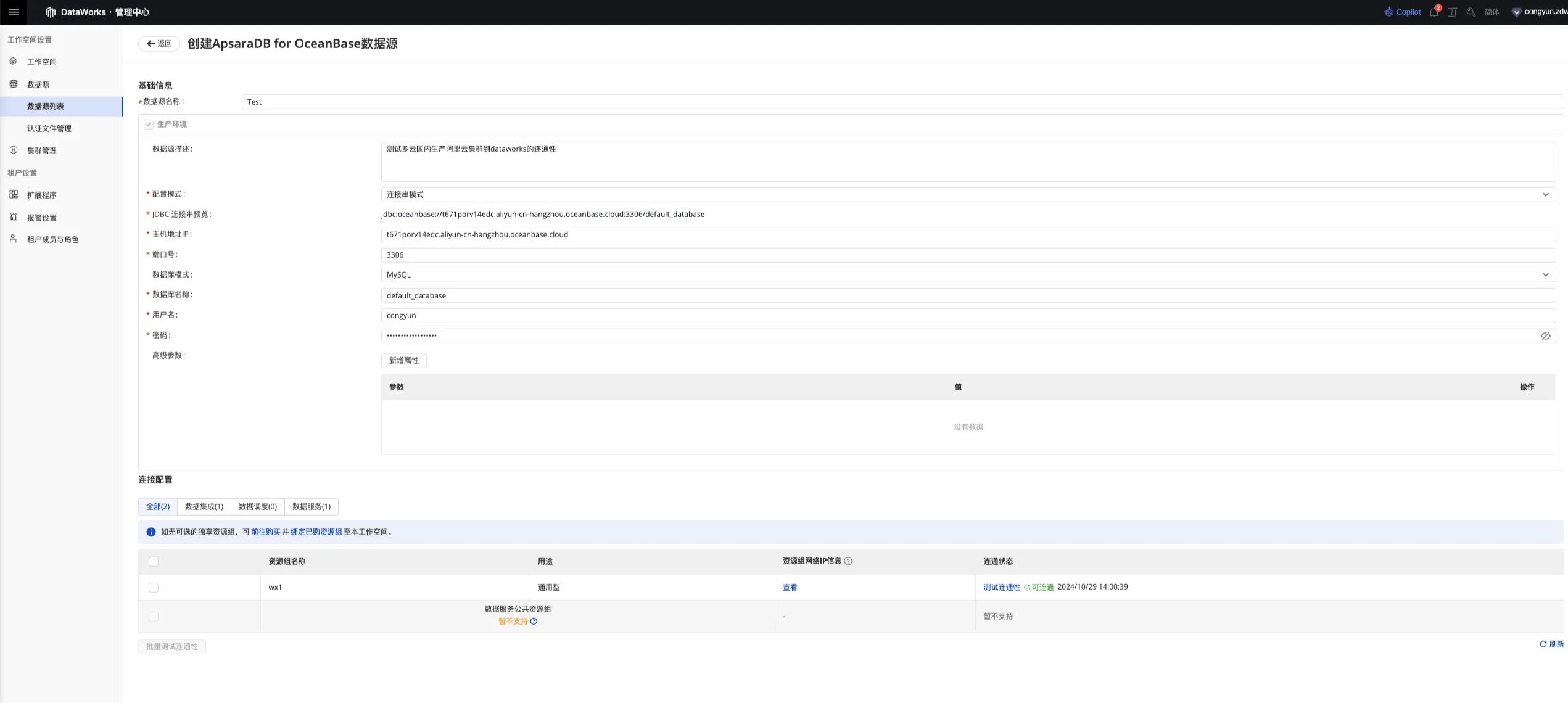
Task: Select 数据源列表 in the sidebar
Action: click(x=61, y=106)
